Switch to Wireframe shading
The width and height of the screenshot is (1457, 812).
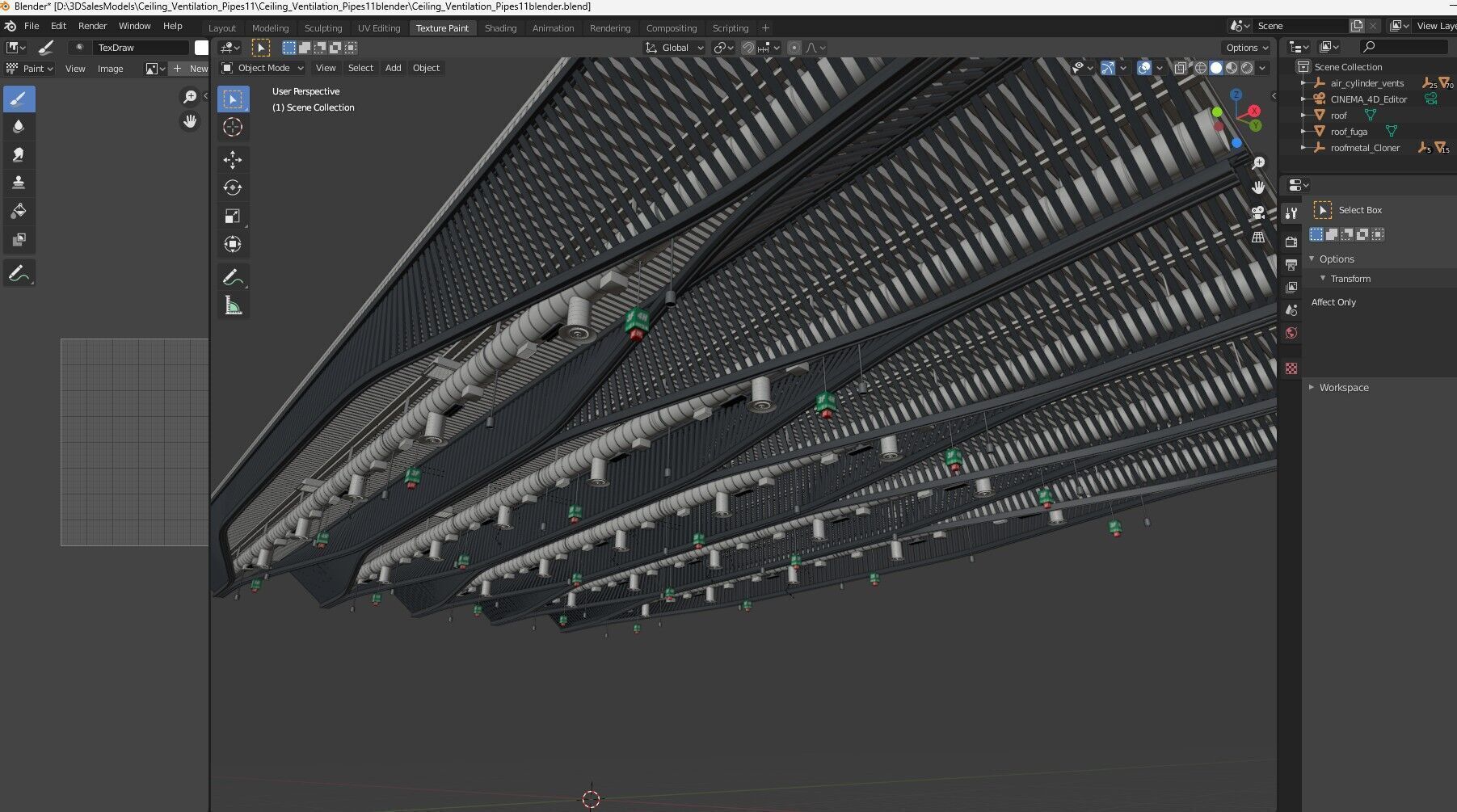coord(1201,68)
